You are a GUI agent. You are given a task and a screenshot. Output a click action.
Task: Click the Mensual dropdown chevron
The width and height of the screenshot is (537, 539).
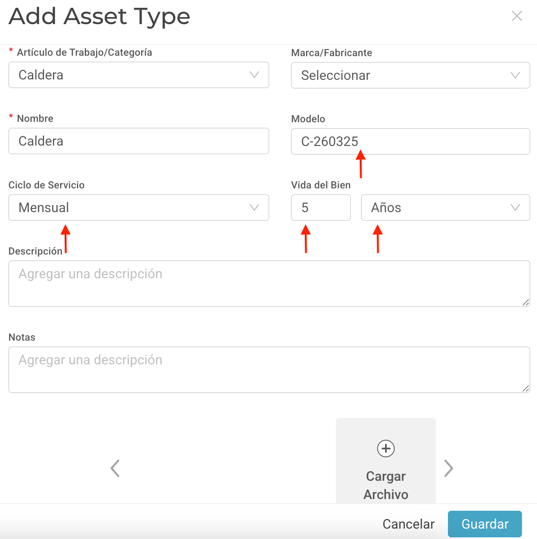coord(254,207)
